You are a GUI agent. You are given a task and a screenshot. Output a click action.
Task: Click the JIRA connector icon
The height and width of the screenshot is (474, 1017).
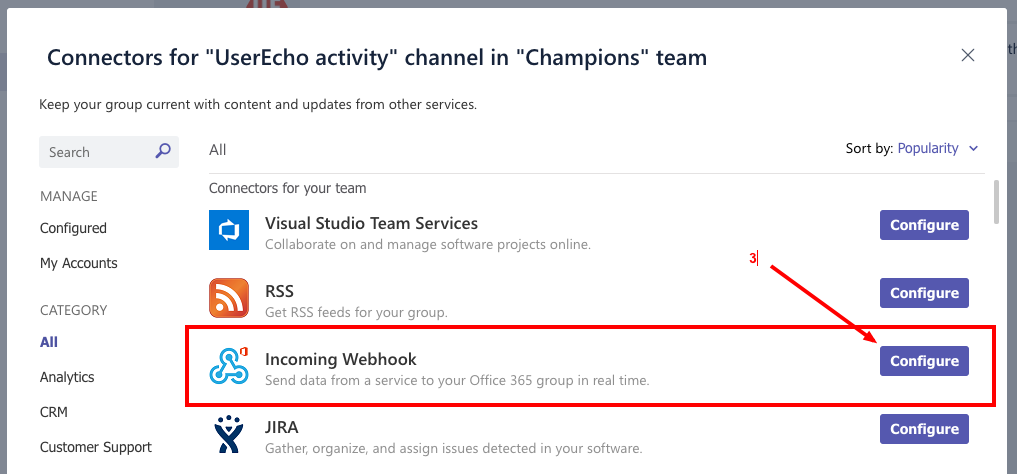229,434
